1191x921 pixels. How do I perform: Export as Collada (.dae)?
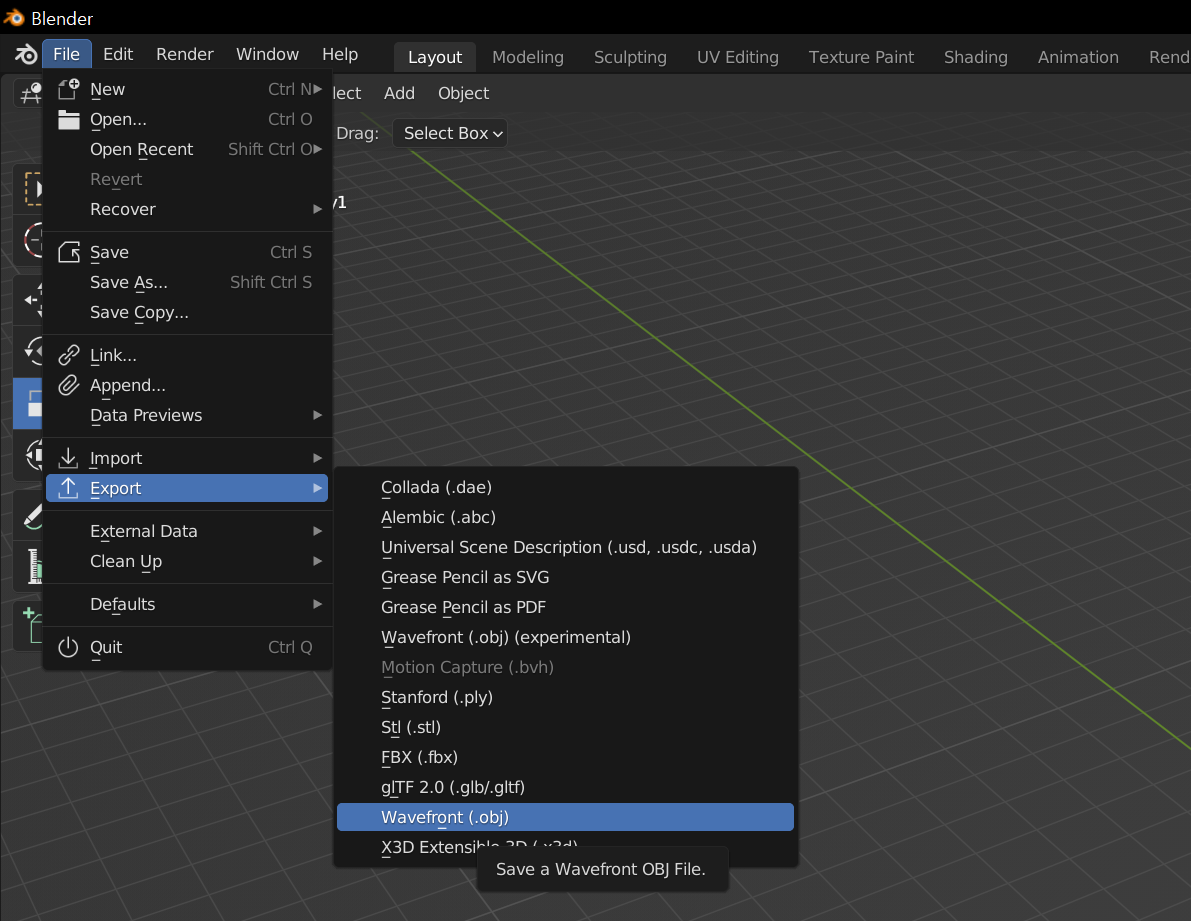565,487
